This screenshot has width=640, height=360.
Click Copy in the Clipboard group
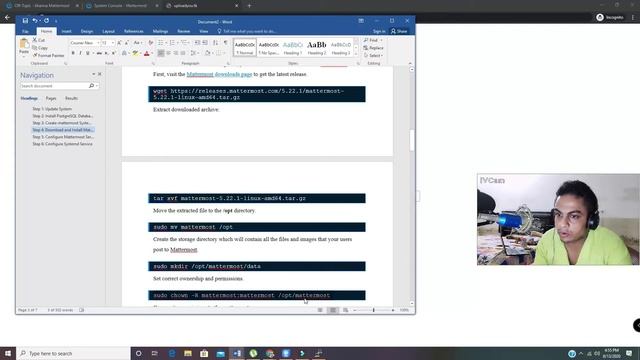pos(40,48)
